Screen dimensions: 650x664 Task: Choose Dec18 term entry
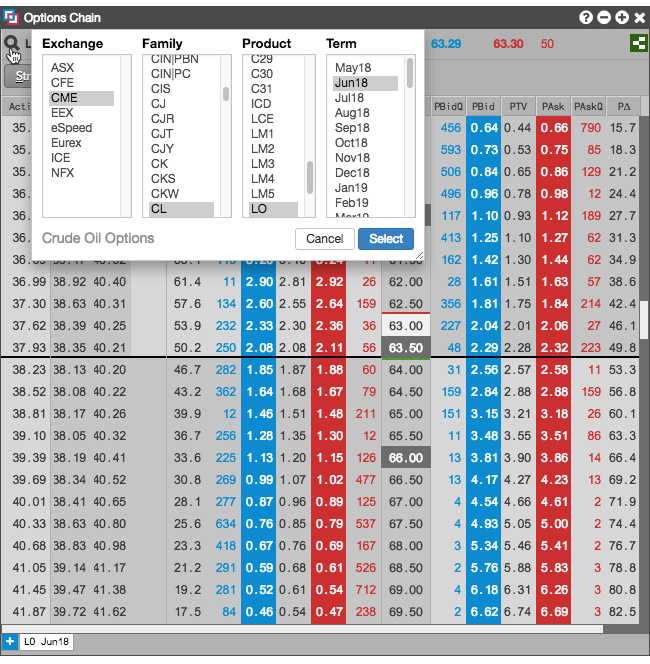352,173
